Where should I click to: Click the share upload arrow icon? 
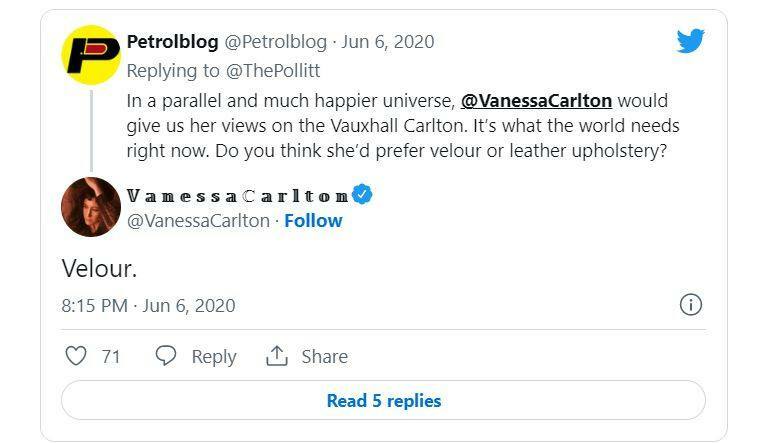[x=276, y=356]
